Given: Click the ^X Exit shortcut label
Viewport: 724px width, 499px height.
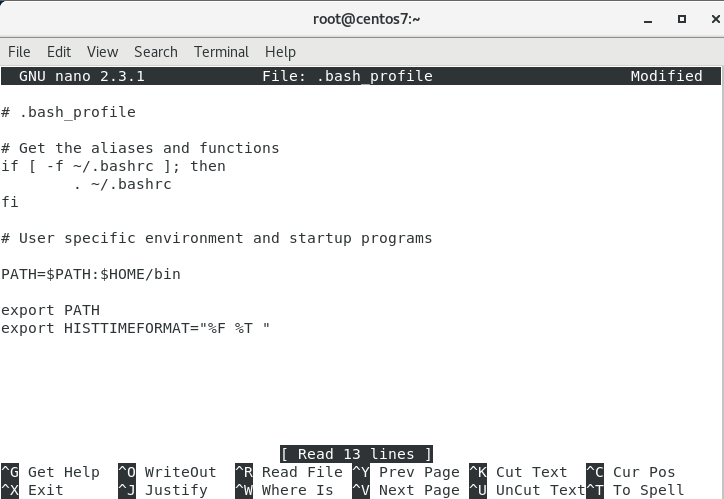Looking at the screenshot, I should click(x=33, y=490).
